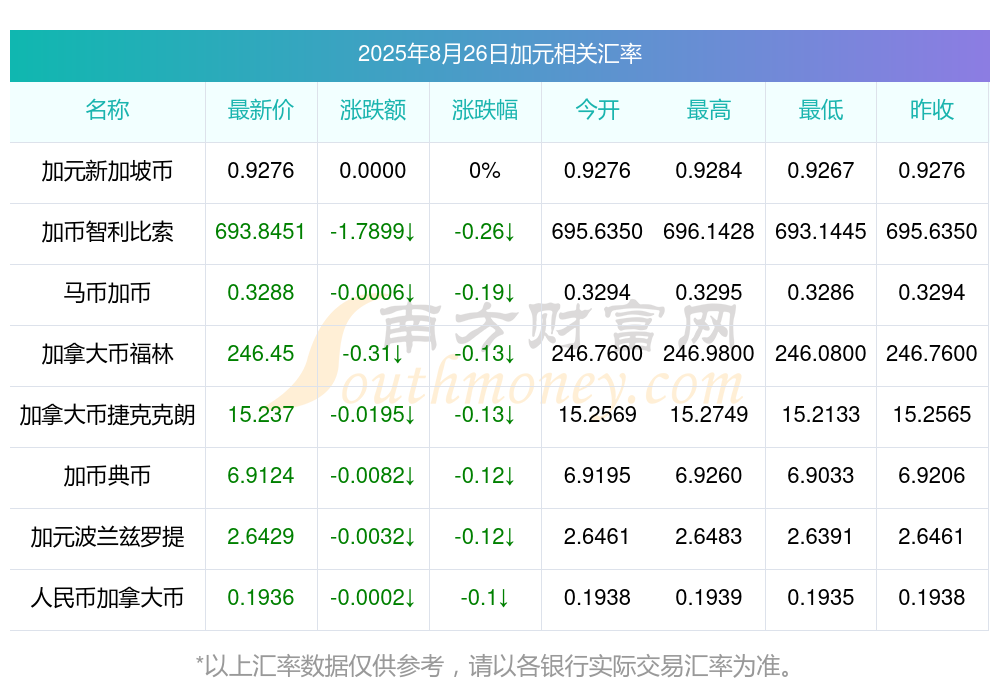Select the 加币智利比索 row name
Screen dimensions: 1000x698
[107, 232]
